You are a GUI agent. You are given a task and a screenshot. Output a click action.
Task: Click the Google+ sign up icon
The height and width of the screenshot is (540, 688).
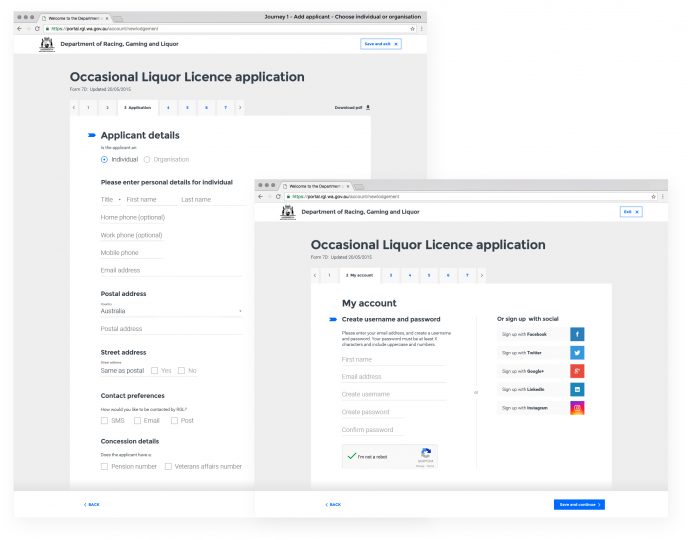pos(577,371)
